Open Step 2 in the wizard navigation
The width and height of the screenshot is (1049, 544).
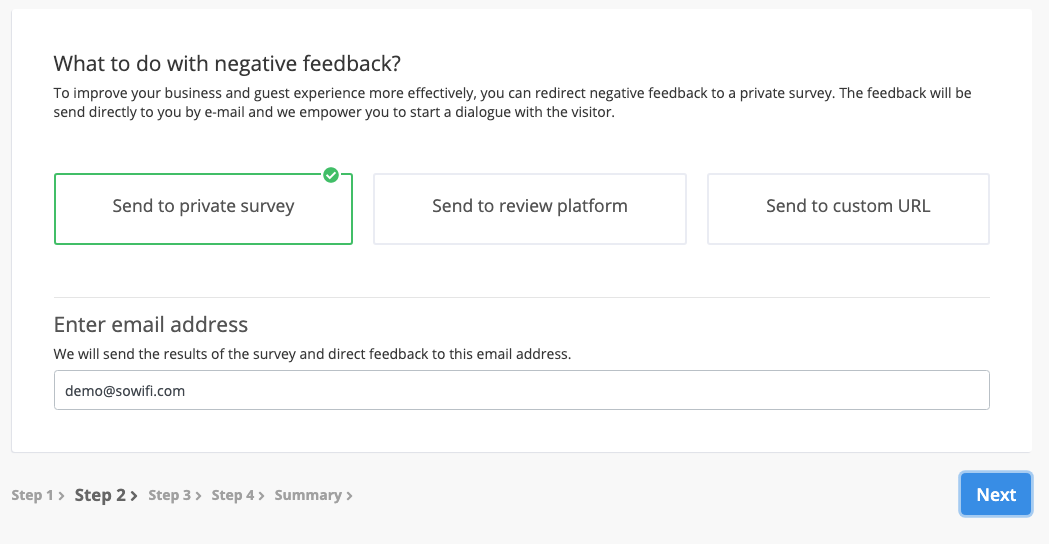pos(100,495)
